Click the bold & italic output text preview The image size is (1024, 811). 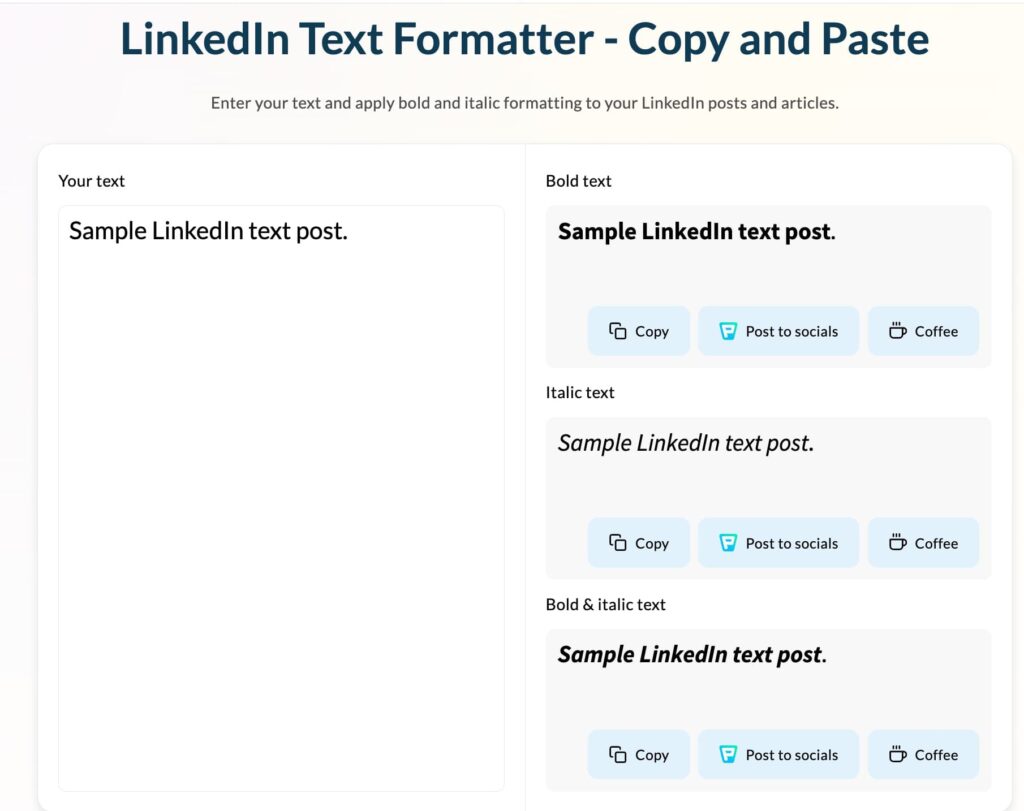pos(692,655)
